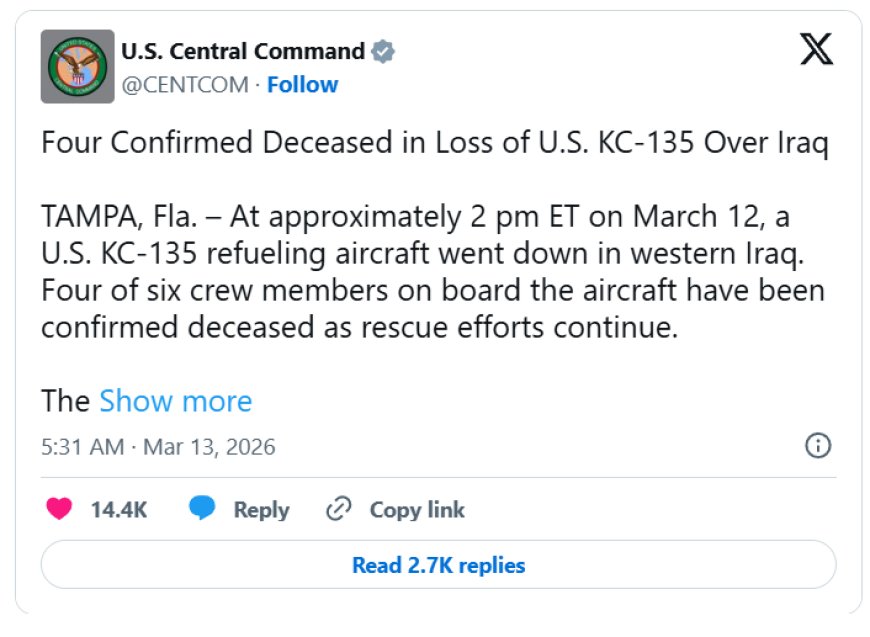The width and height of the screenshot is (870, 637).
Task: Expand the post with Show more
Action: [175, 401]
